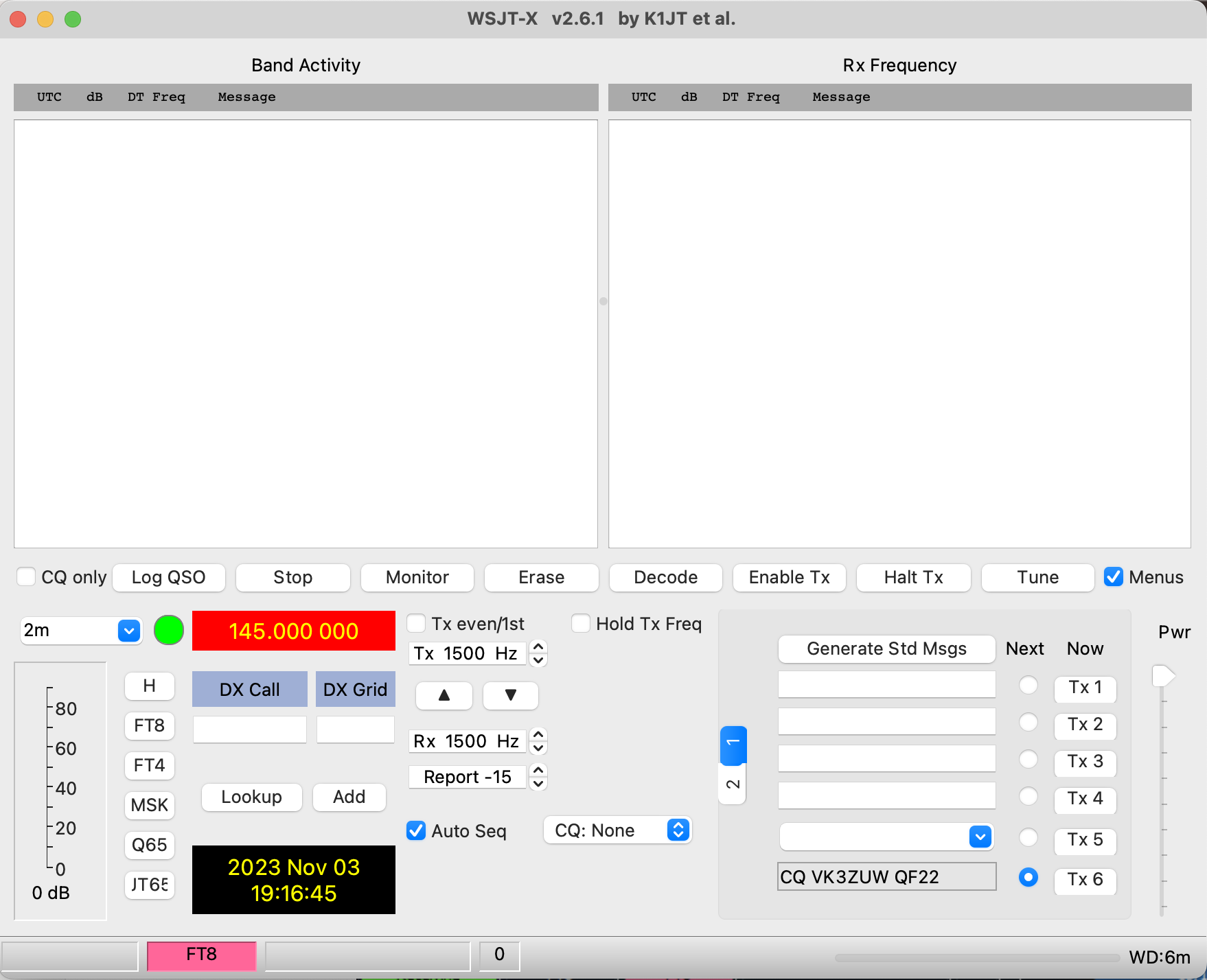This screenshot has width=1207, height=980.
Task: Select vertical tab 1 of messages panel
Action: [733, 744]
